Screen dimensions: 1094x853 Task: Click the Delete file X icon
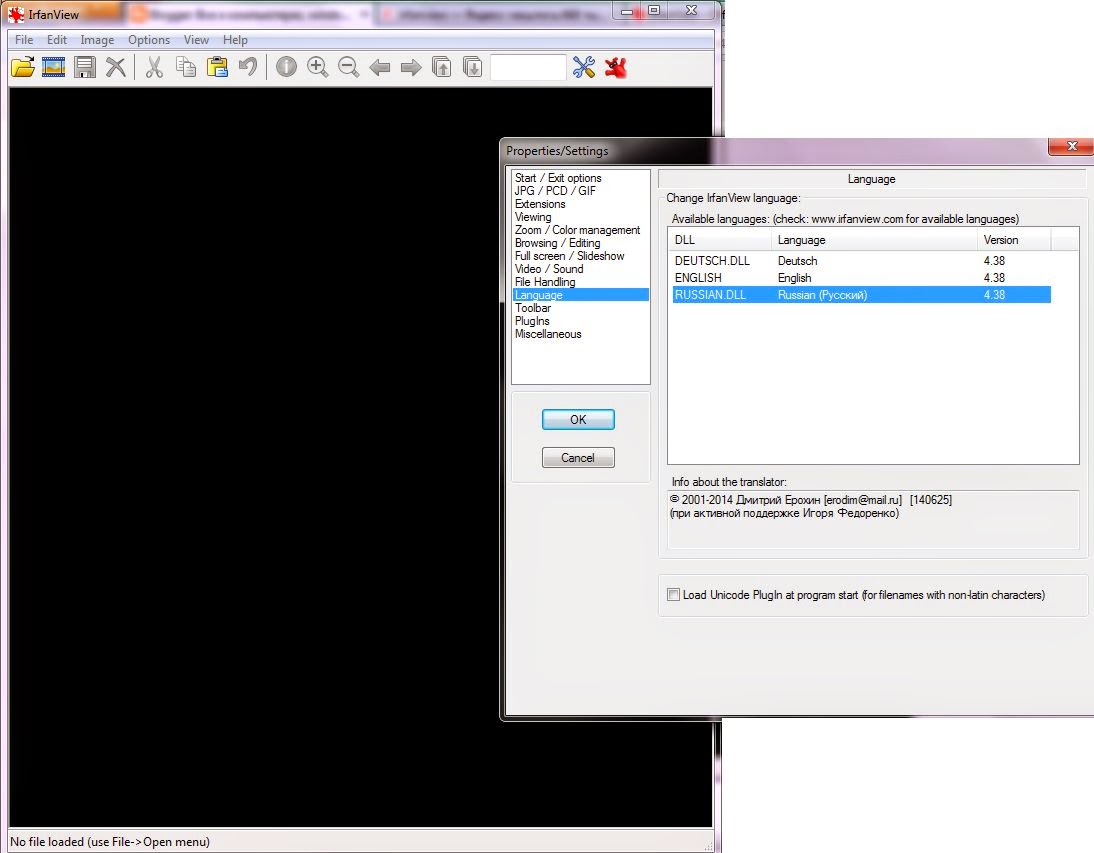[116, 67]
